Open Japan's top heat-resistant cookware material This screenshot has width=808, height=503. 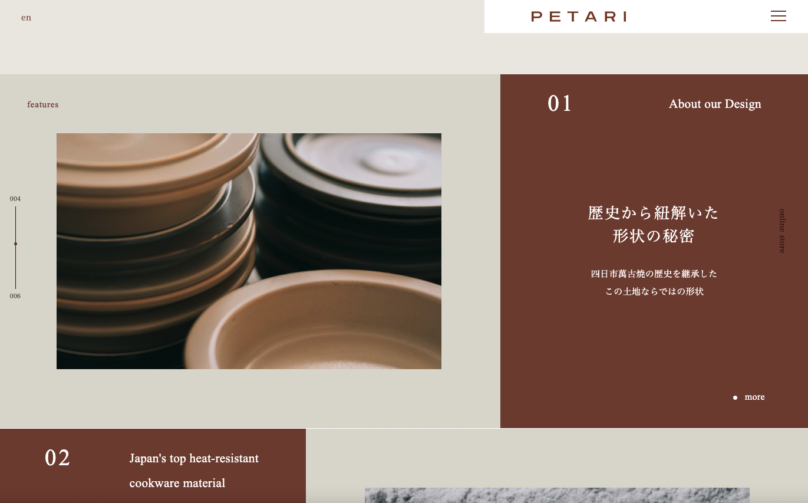coord(194,471)
